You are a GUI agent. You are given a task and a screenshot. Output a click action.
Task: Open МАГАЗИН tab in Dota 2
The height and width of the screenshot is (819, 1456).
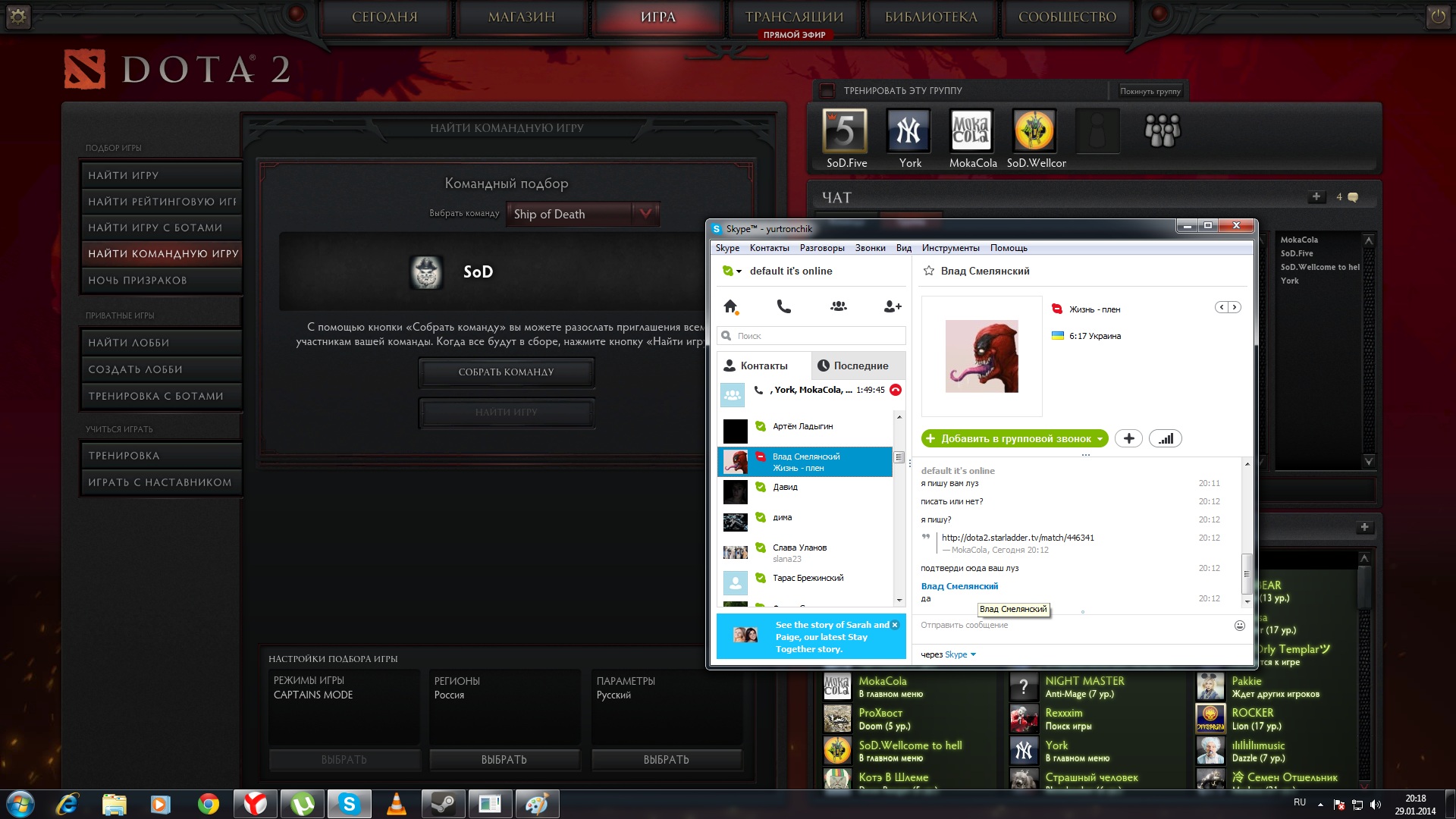click(522, 17)
